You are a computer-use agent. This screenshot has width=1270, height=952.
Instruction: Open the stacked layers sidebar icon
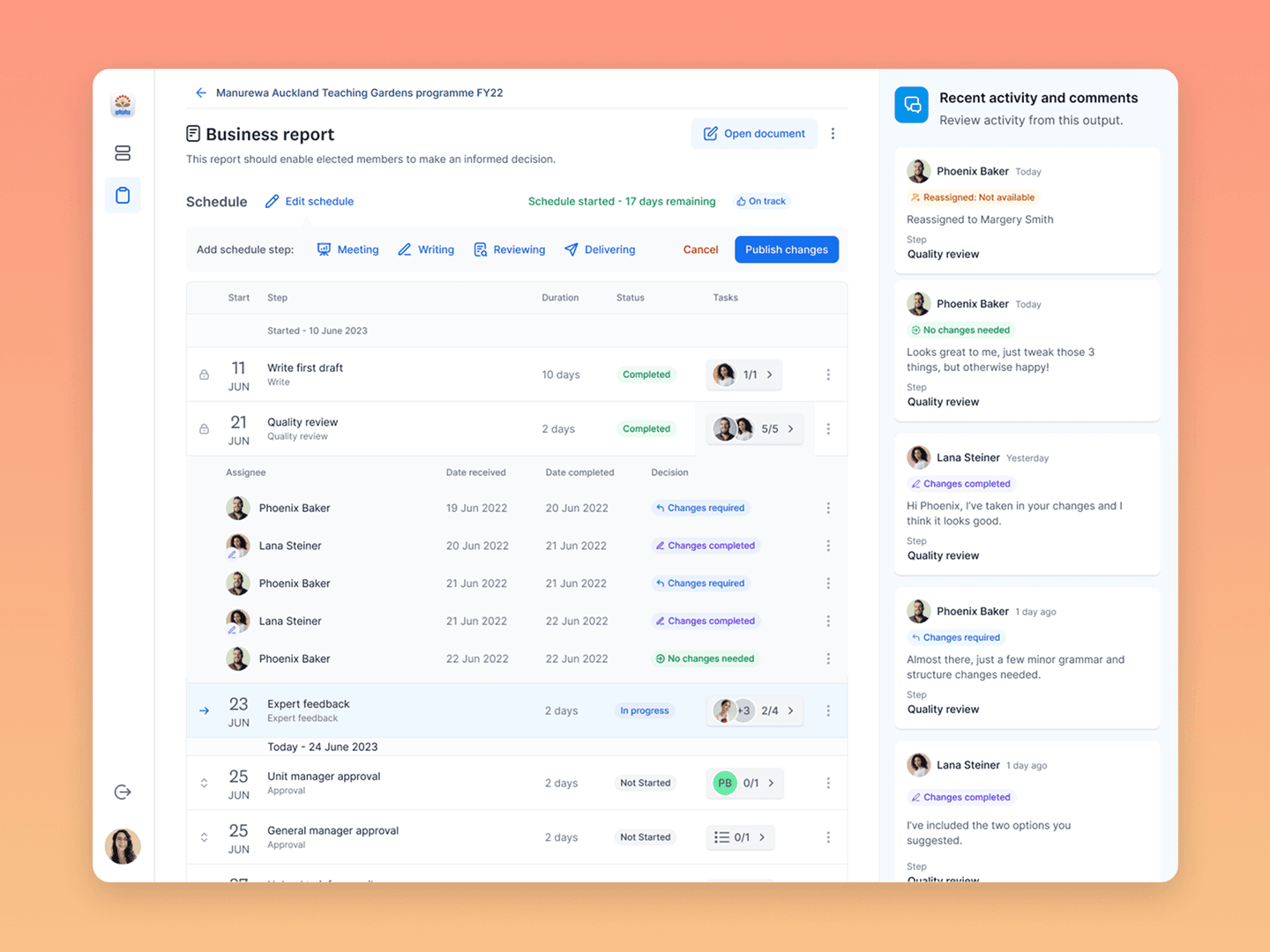123,153
